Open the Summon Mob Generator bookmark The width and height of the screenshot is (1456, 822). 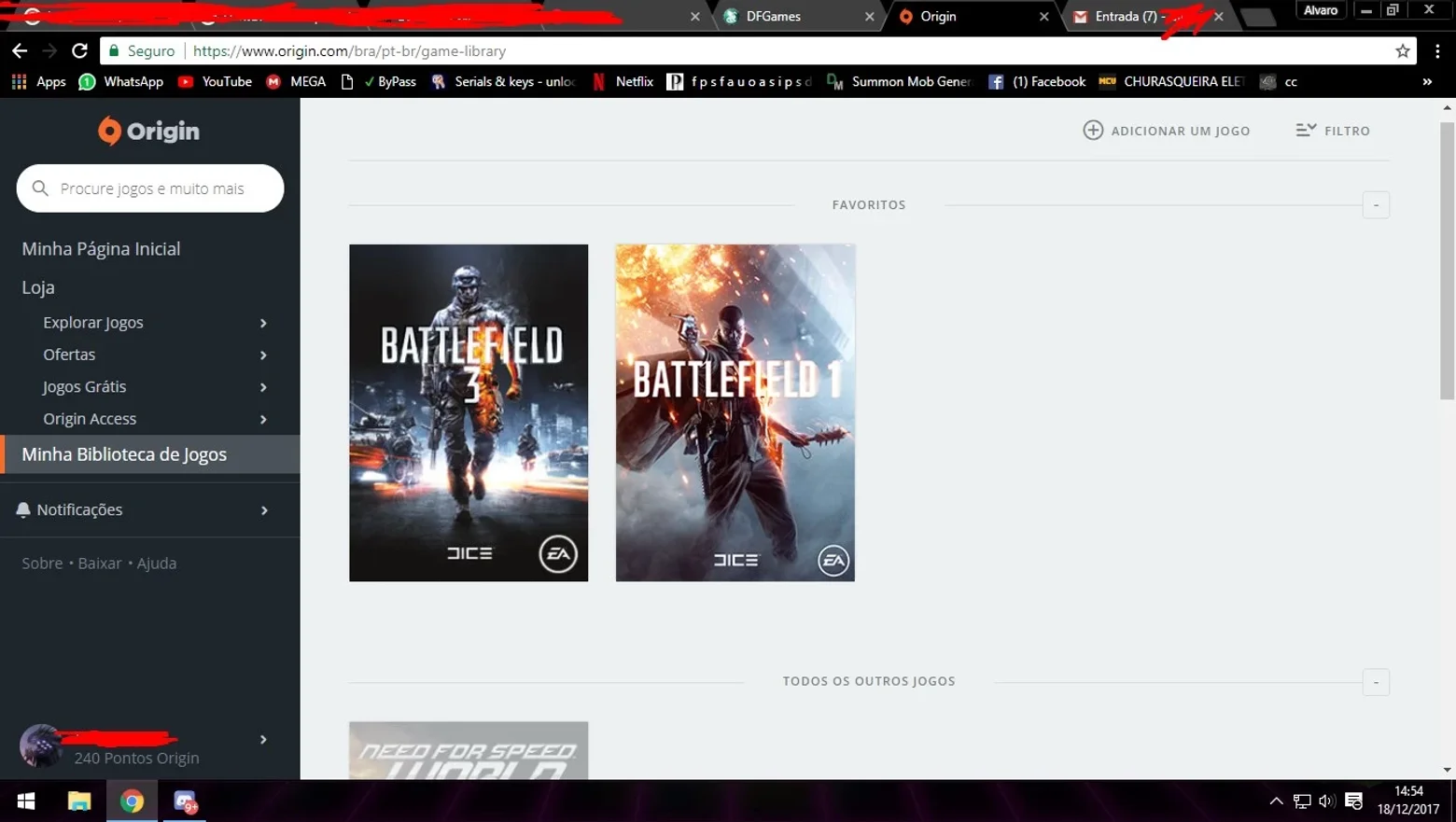pyautogui.click(x=900, y=82)
